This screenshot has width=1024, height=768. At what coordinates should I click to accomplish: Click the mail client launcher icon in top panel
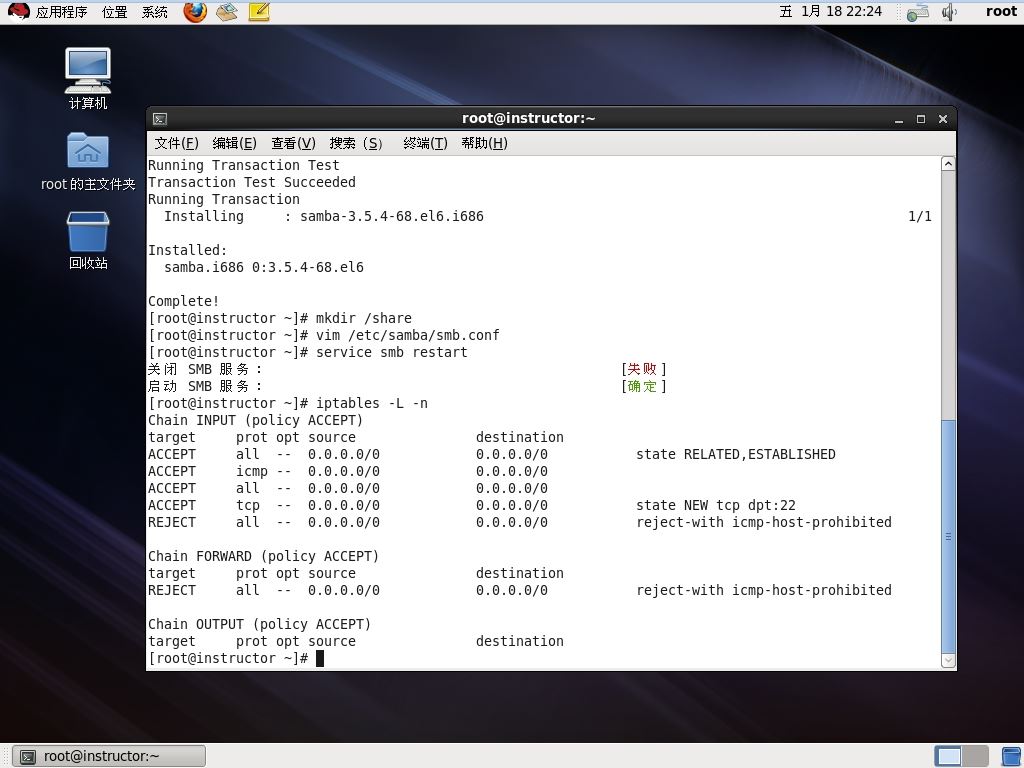click(x=227, y=12)
